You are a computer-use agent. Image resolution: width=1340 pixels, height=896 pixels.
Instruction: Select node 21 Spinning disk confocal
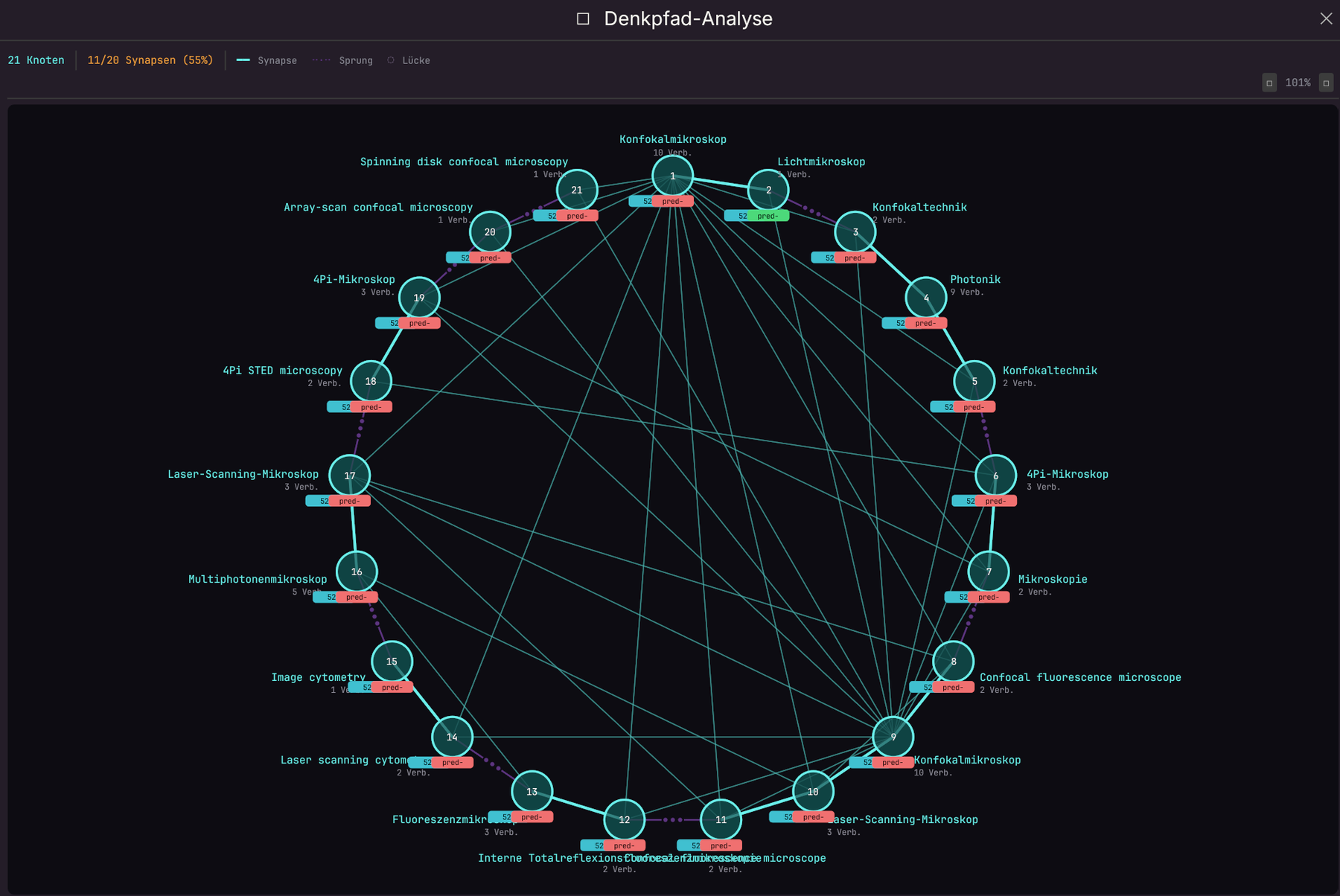pos(576,191)
